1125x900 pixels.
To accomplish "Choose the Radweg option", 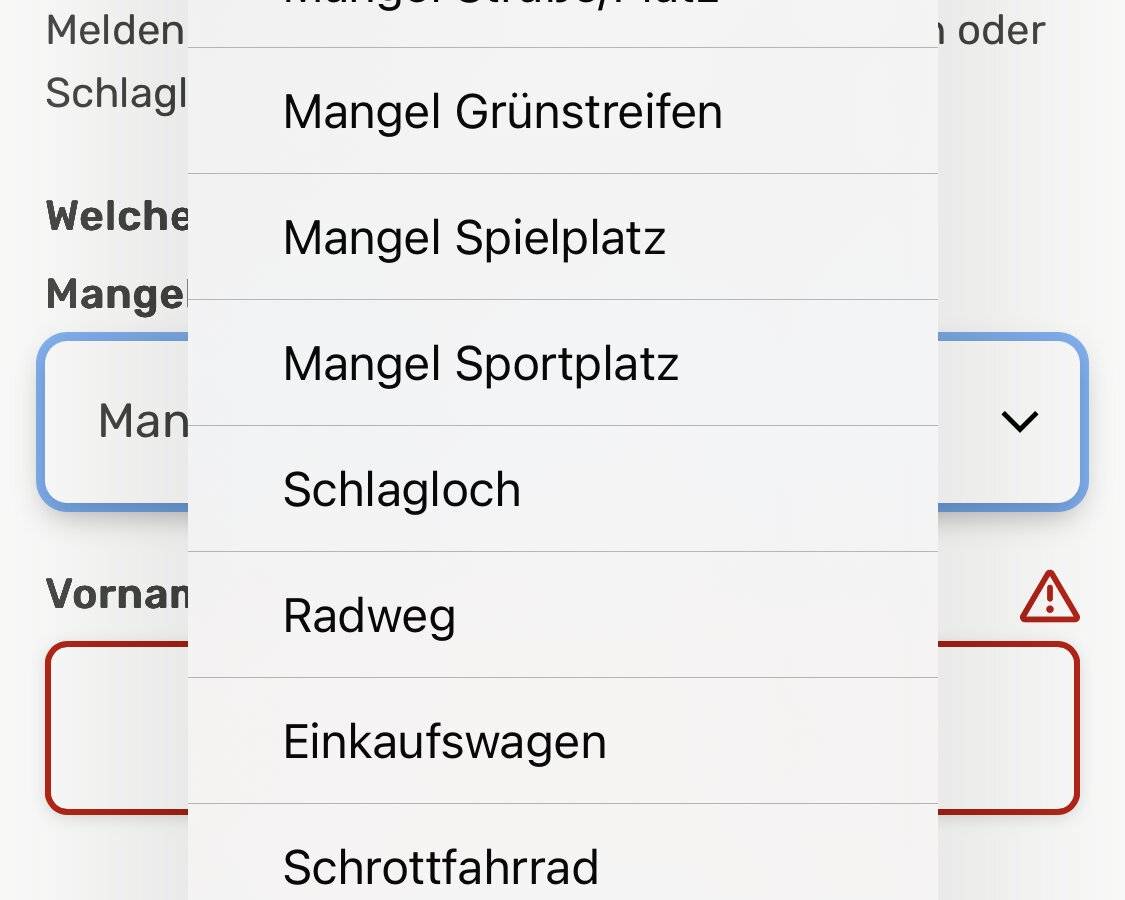I will 369,616.
